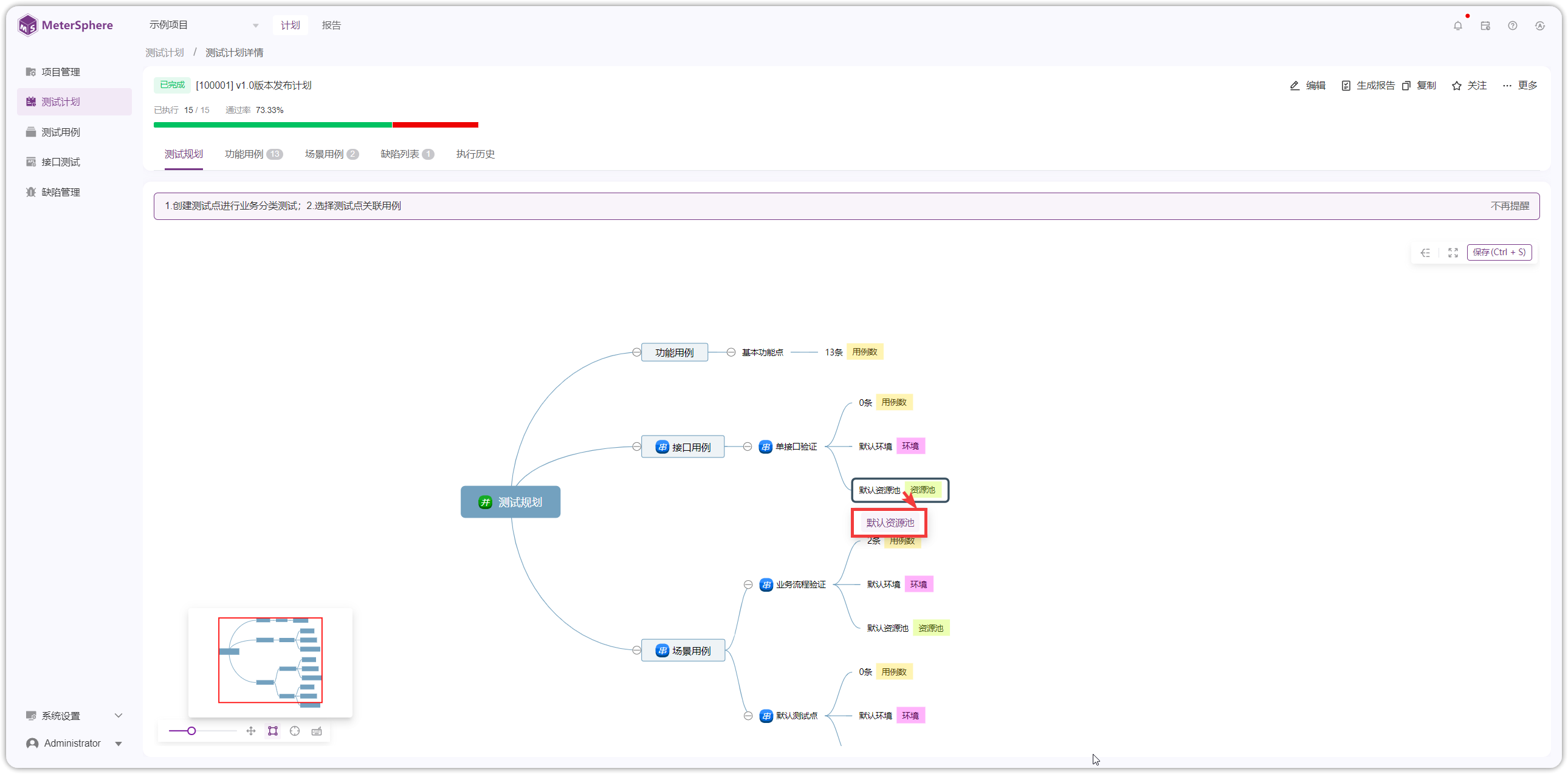Collapse the 场景用例 node branch
Image resolution: width=1568 pixels, height=774 pixels.
click(636, 651)
